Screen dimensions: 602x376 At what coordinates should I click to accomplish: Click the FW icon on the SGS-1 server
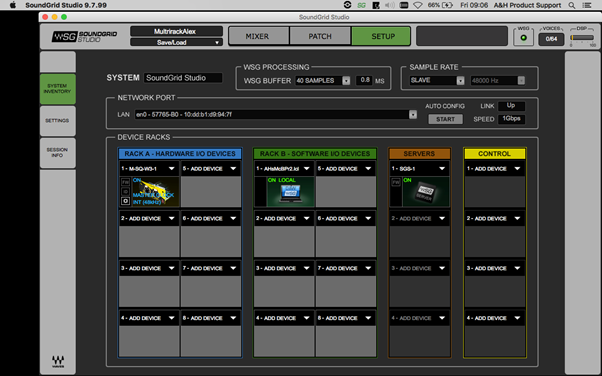[x=396, y=182]
